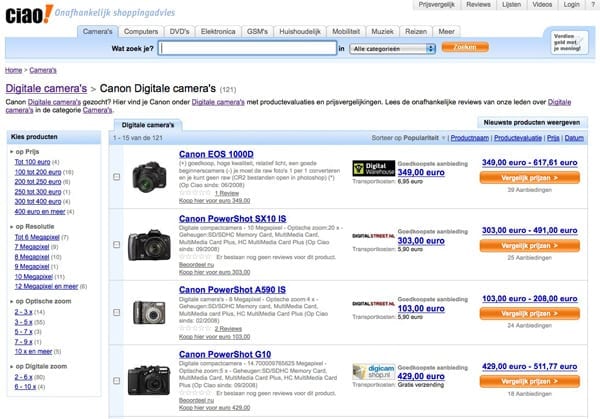Tick the compare checkbox for PowerShot A590 IS

pyautogui.click(x=117, y=313)
